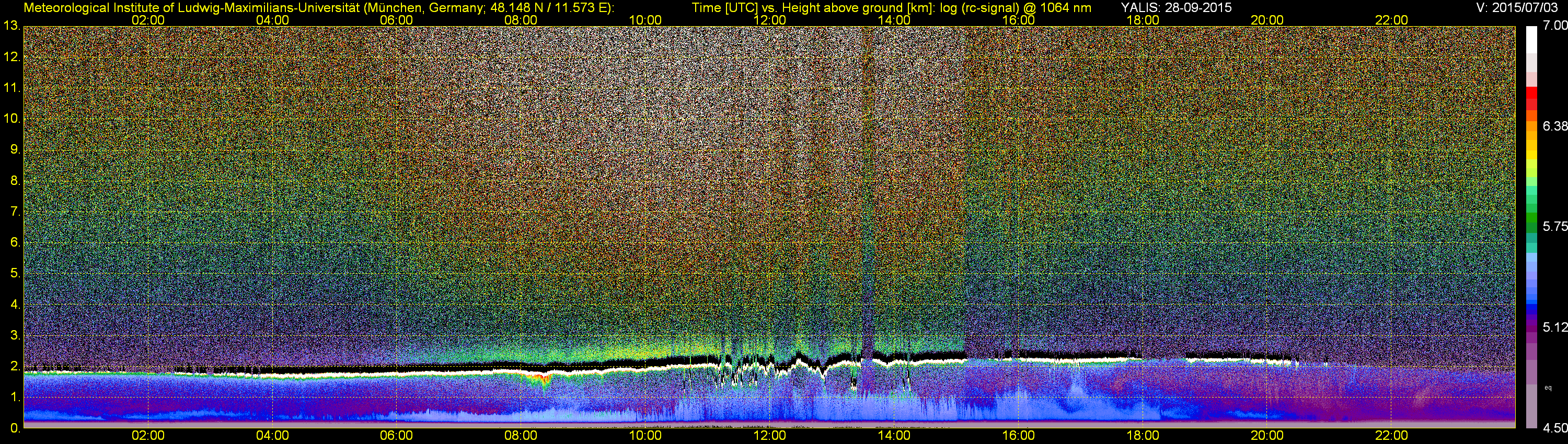Click the 11 km height axis label

[x=12, y=88]
